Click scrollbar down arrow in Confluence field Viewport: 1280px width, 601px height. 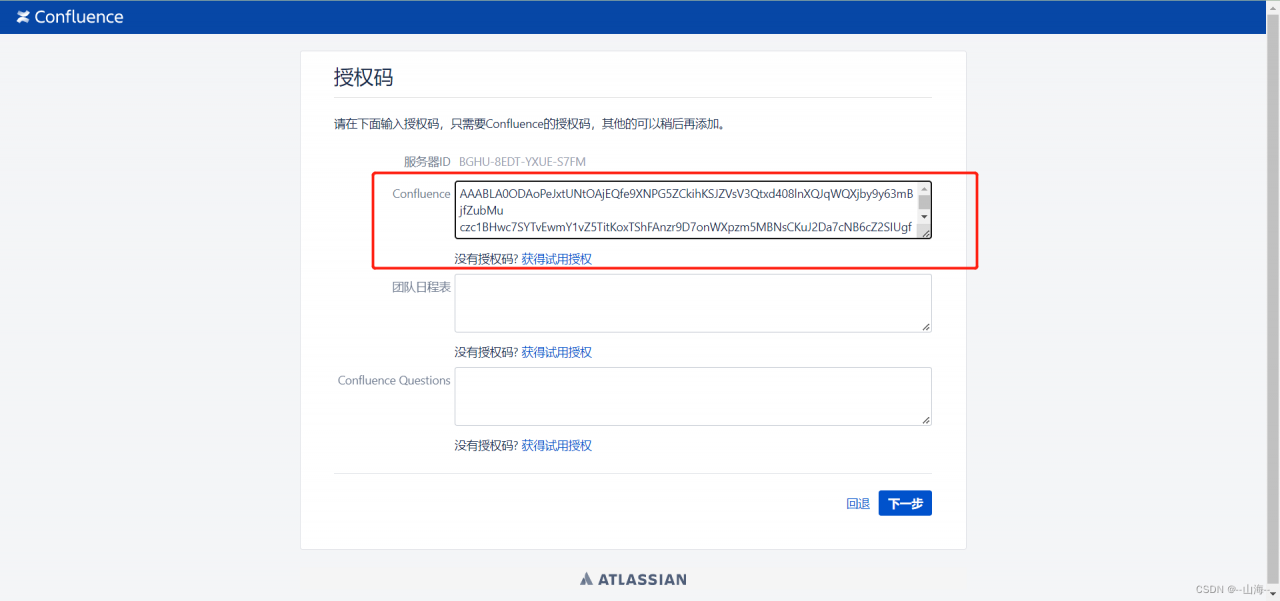click(925, 217)
